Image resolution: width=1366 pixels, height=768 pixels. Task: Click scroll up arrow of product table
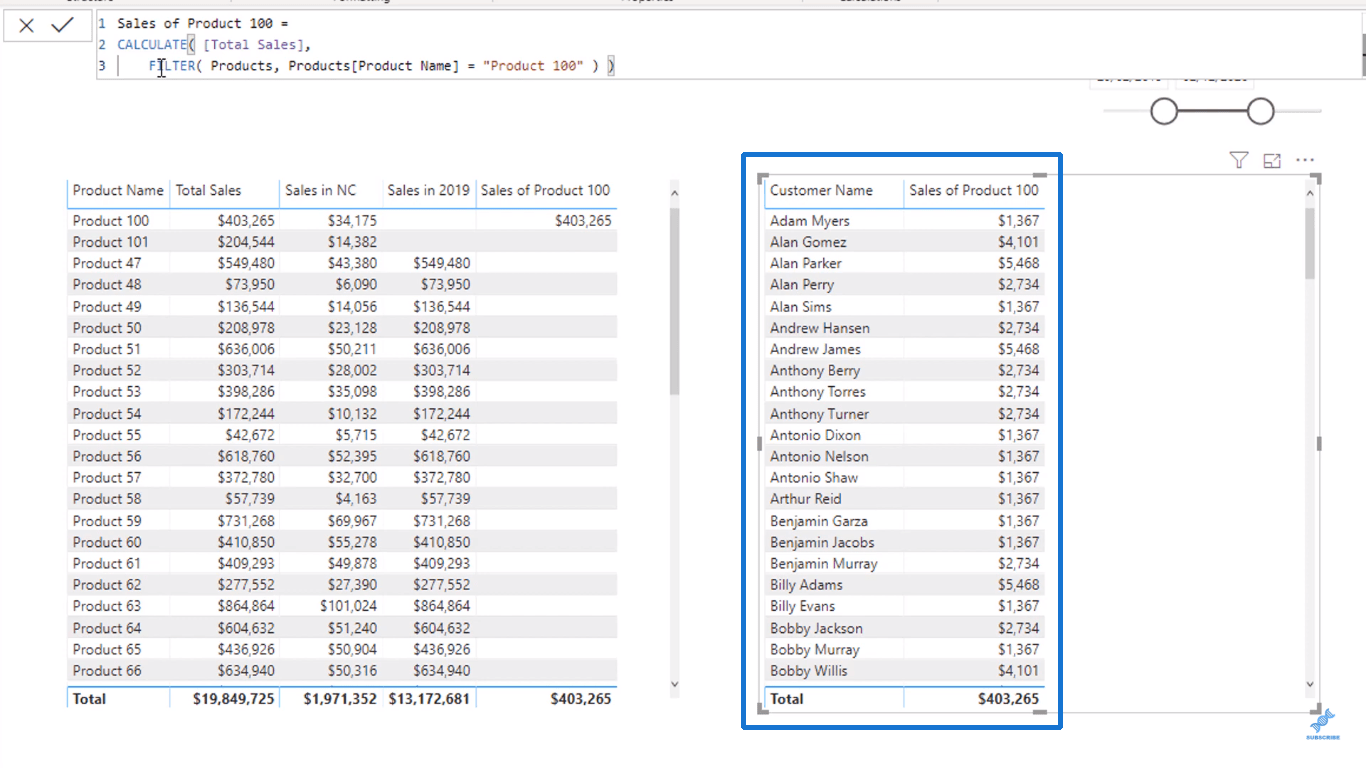[674, 193]
